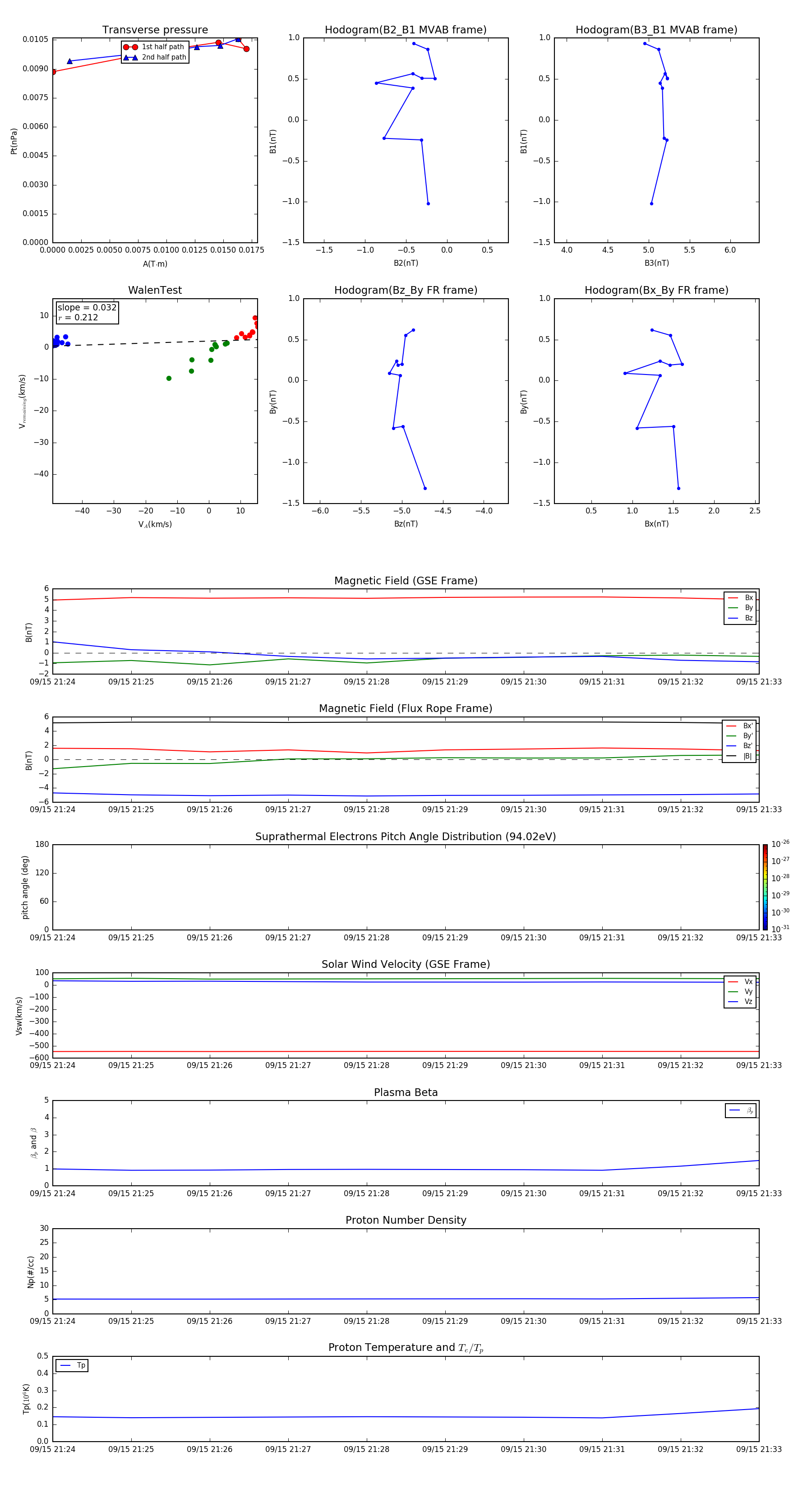Select '09/15 21:33' tick under Proton Temperature panel
The width and height of the screenshot is (812, 1489).
759,1449
